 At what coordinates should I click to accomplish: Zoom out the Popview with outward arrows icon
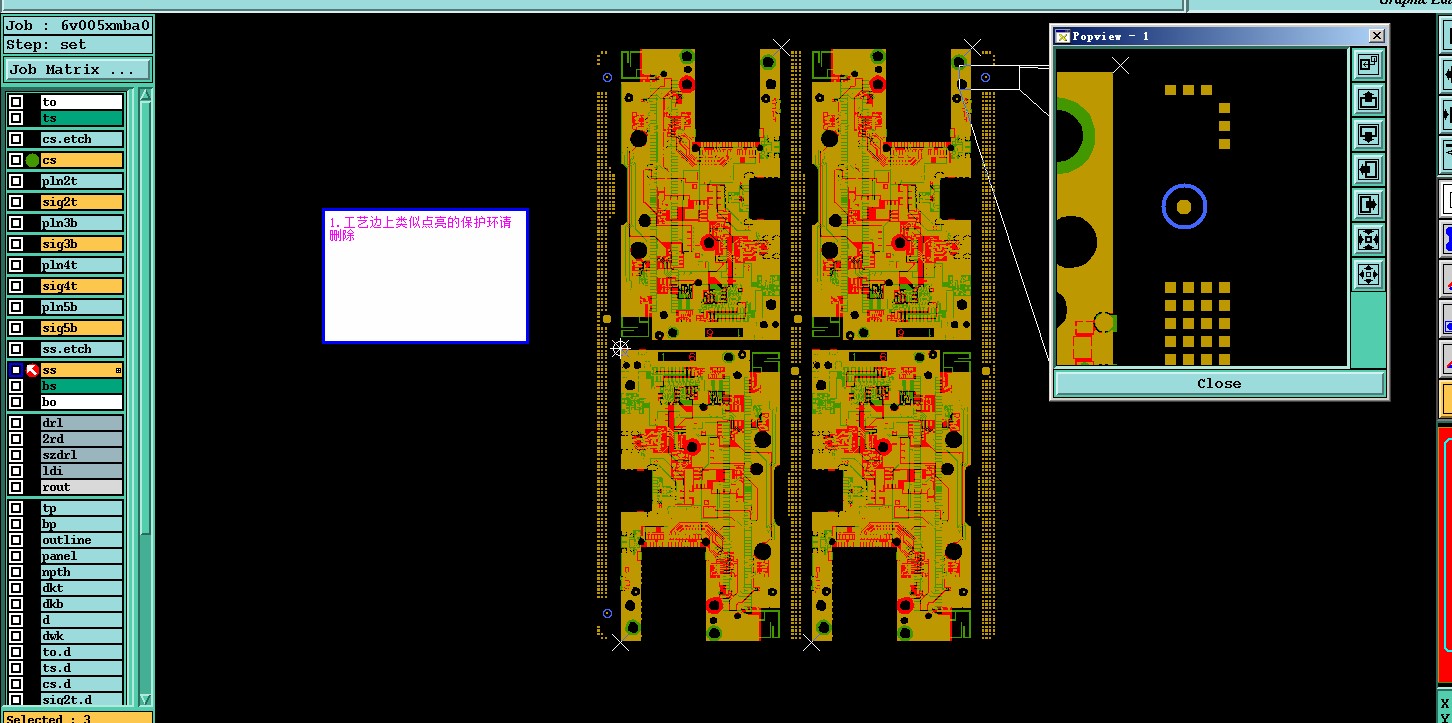pos(1368,274)
